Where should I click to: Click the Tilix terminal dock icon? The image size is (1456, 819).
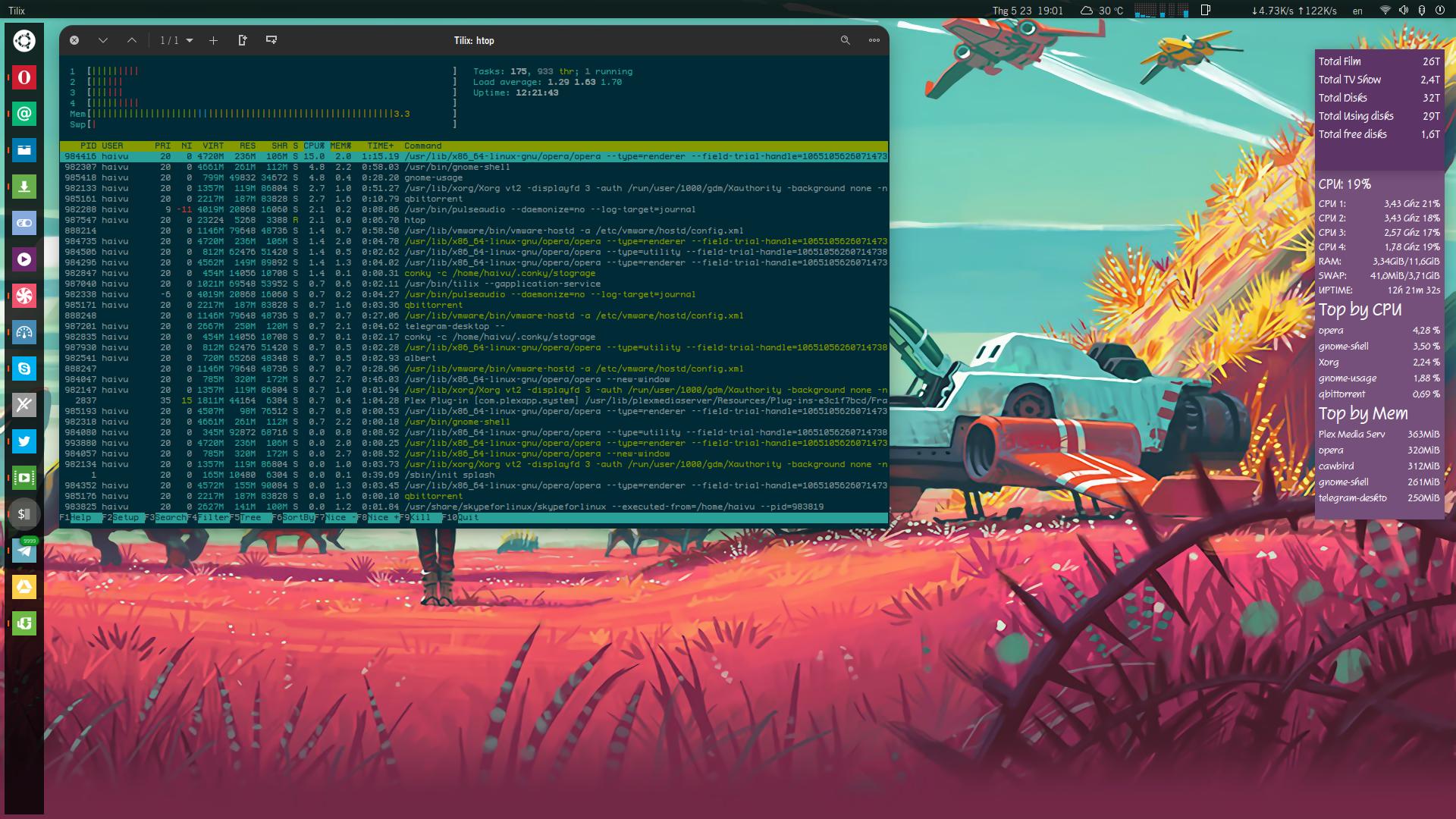click(24, 514)
